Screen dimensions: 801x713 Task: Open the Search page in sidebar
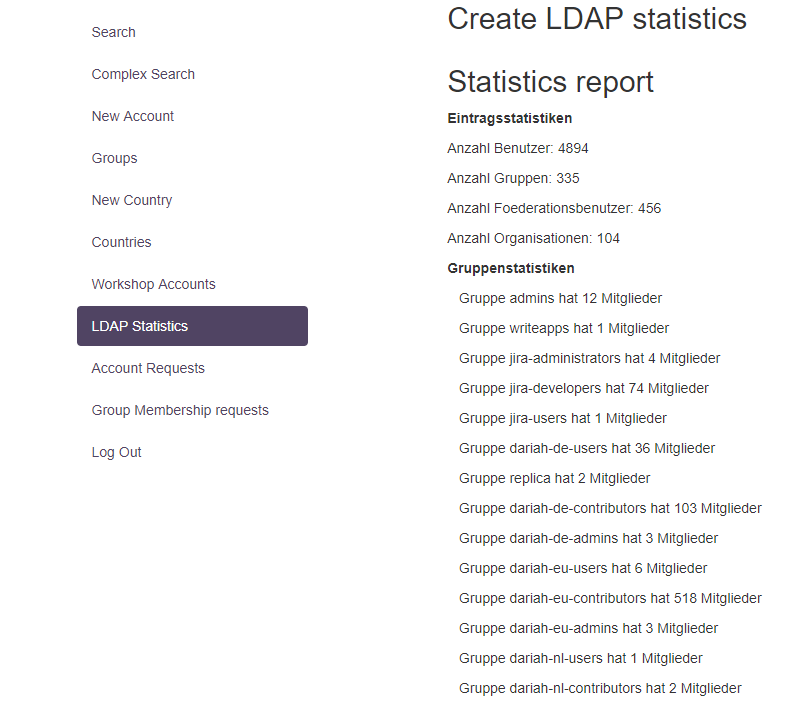pyautogui.click(x=114, y=32)
